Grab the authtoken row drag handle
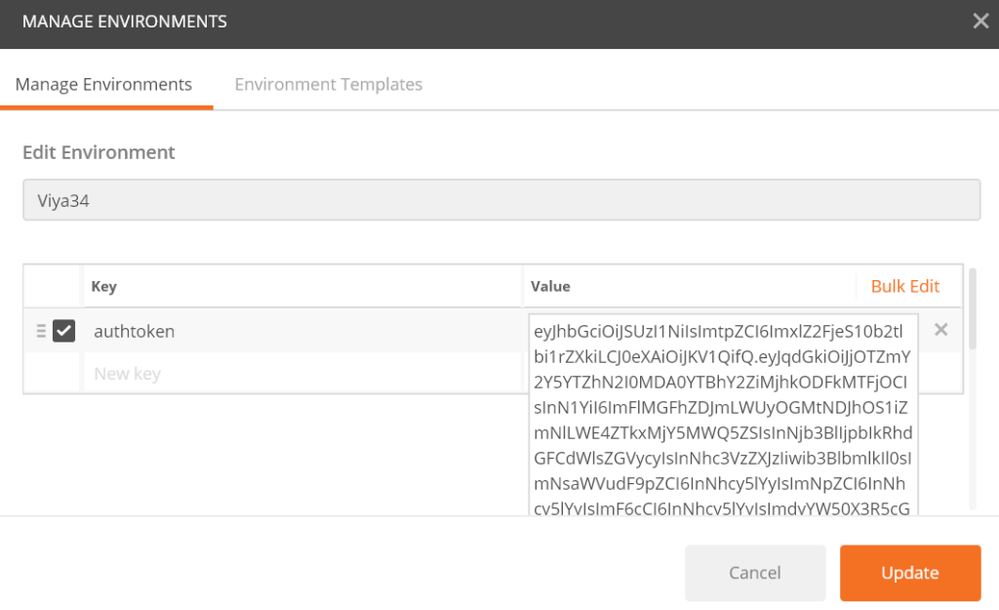999x610 pixels. pos(41,331)
